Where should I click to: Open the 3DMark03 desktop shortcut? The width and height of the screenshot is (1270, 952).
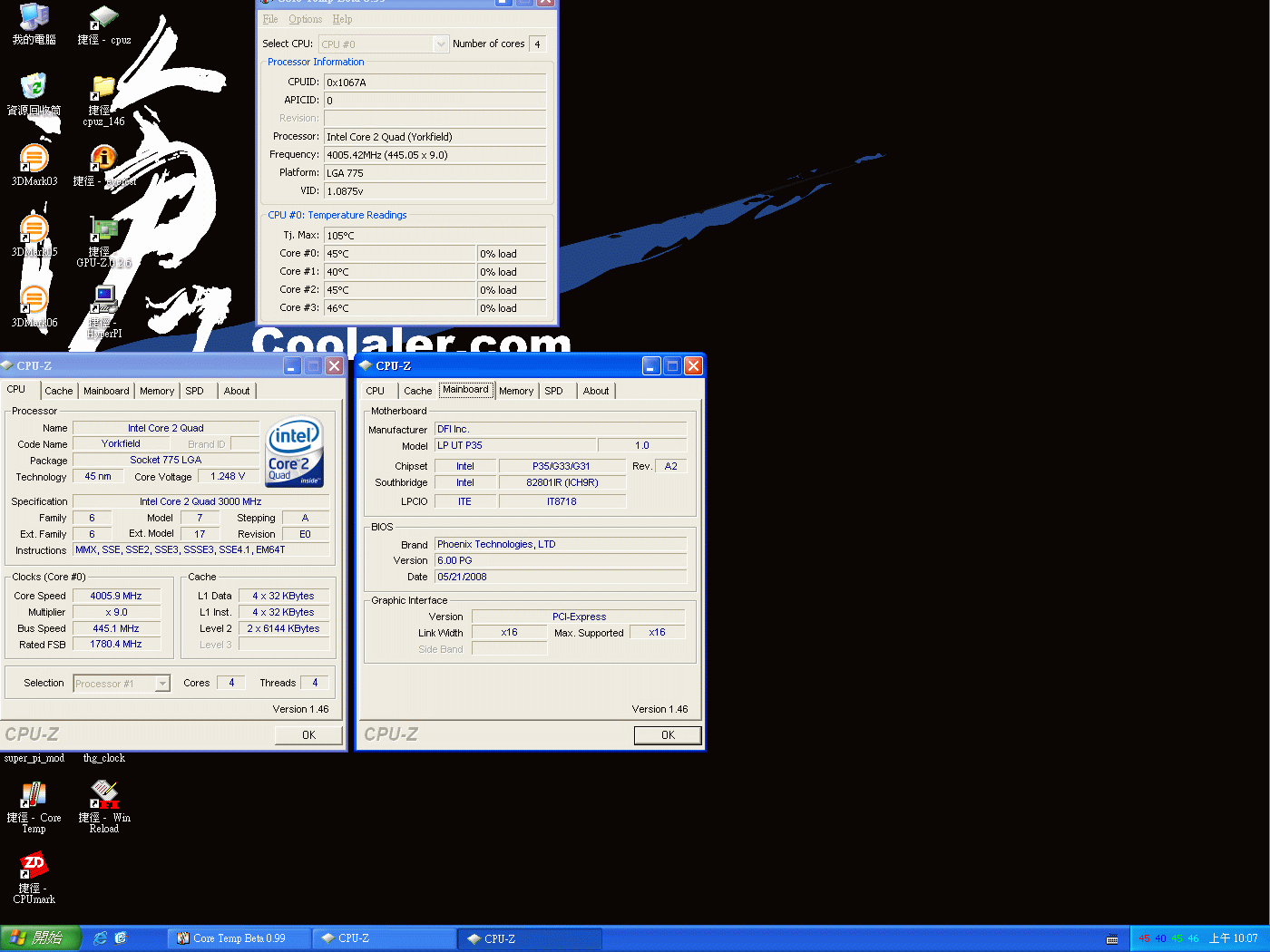tap(34, 161)
